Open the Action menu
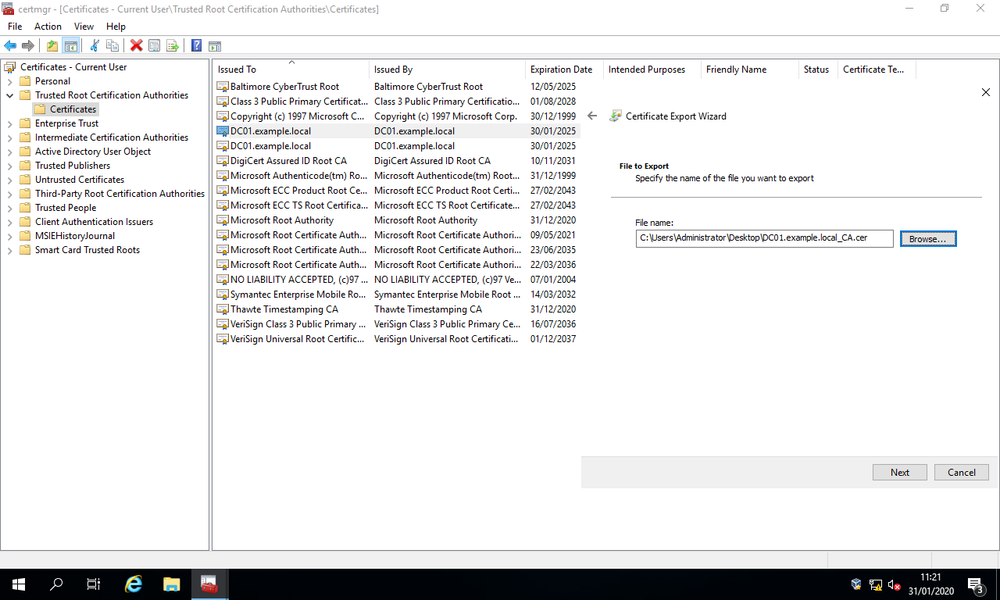Image resolution: width=1000 pixels, height=600 pixels. point(47,26)
